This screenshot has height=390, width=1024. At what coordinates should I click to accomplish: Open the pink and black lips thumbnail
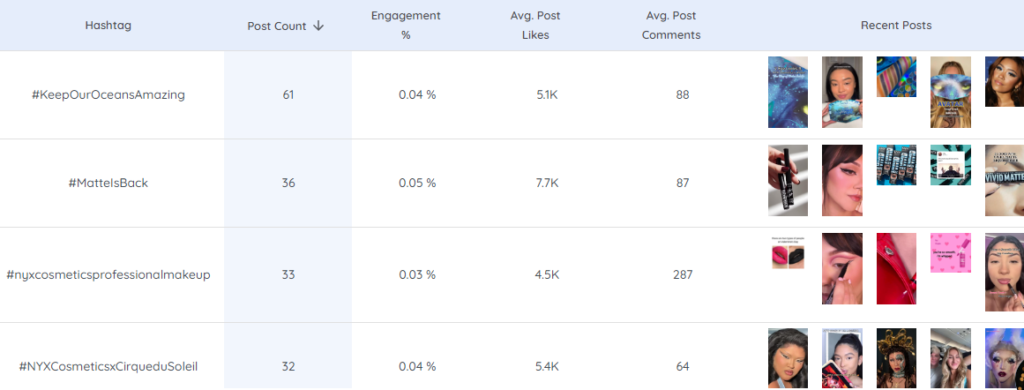point(788,253)
